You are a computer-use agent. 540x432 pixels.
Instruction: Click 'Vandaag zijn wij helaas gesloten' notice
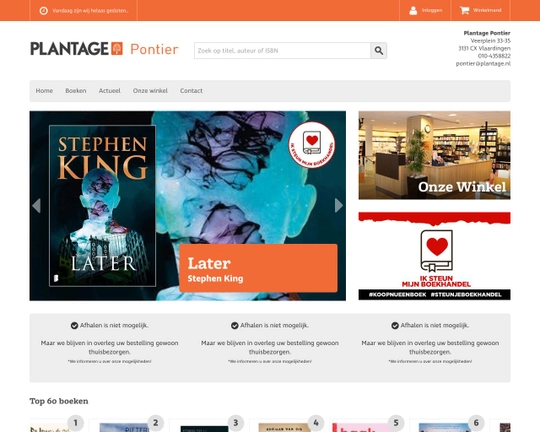(90, 11)
